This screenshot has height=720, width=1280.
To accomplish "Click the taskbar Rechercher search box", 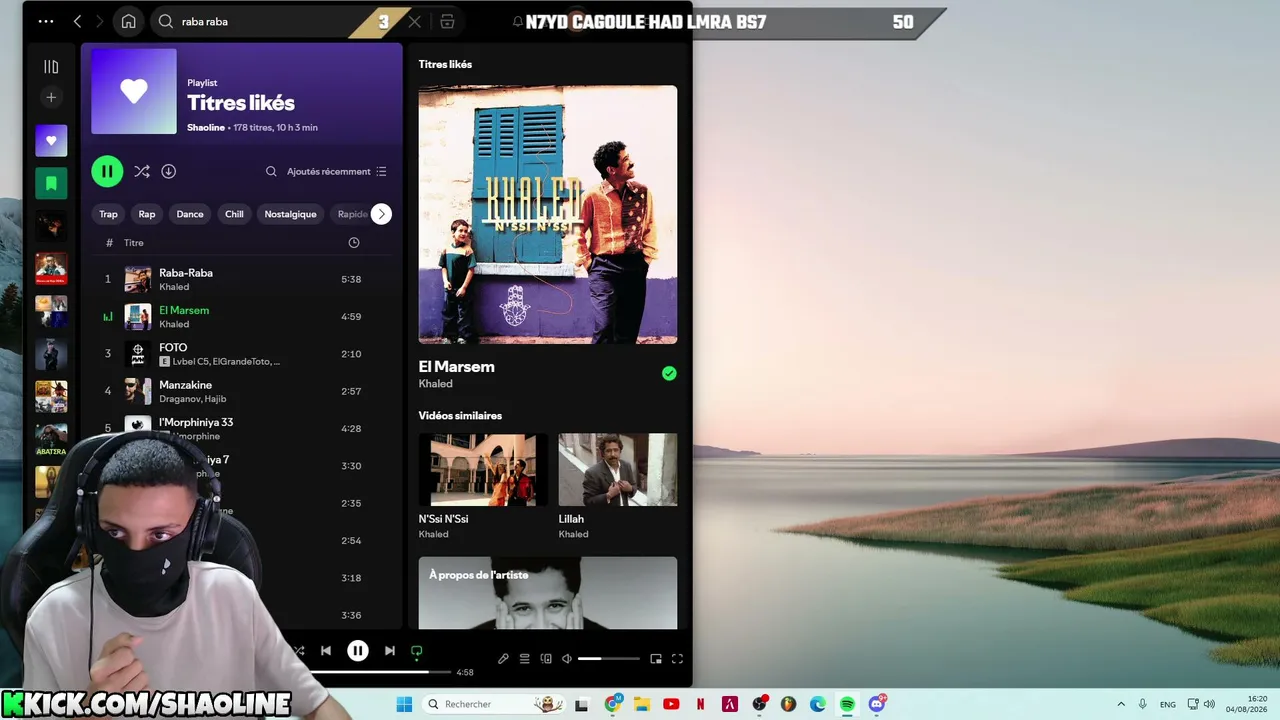I will (494, 704).
